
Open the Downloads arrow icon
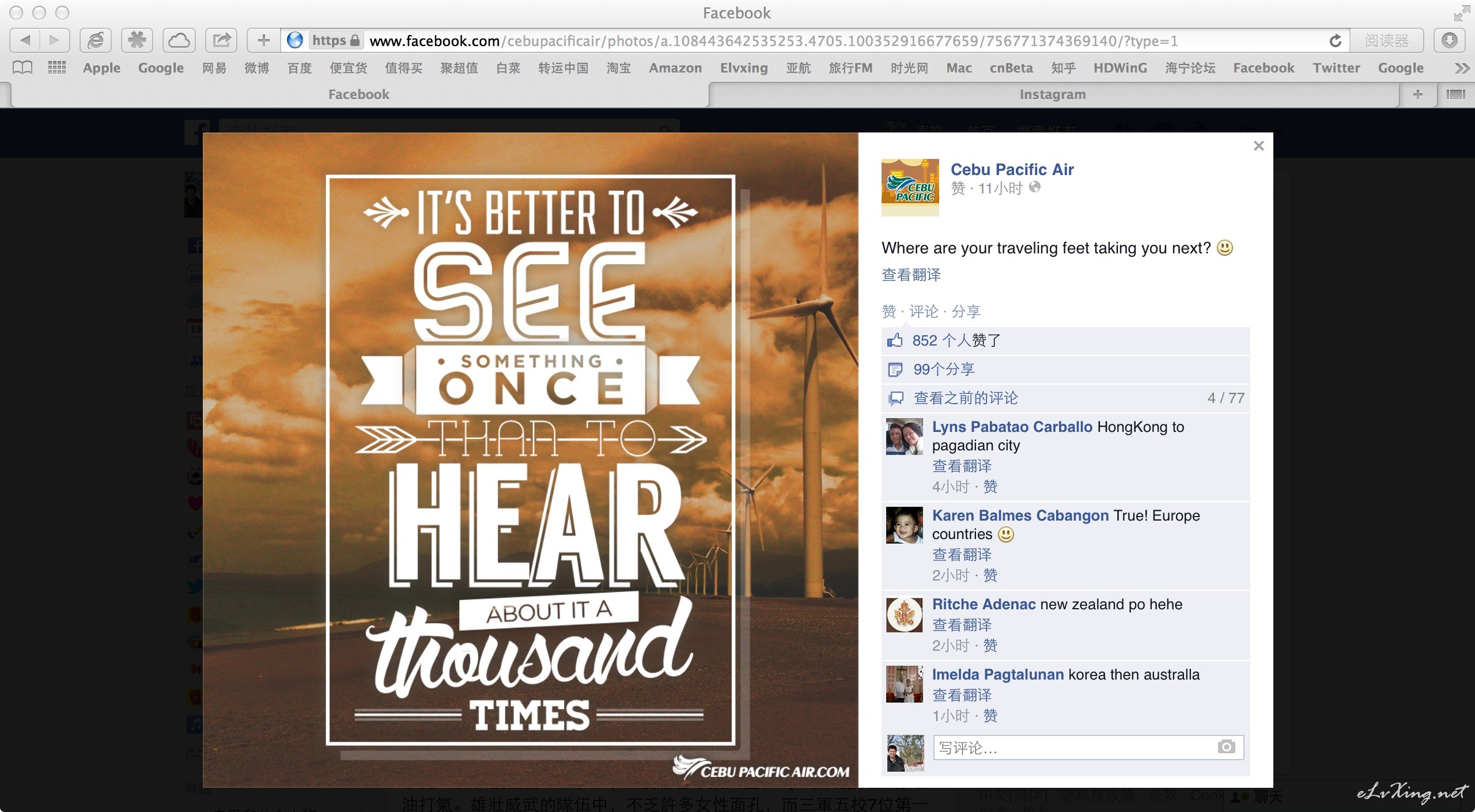coord(1450,40)
